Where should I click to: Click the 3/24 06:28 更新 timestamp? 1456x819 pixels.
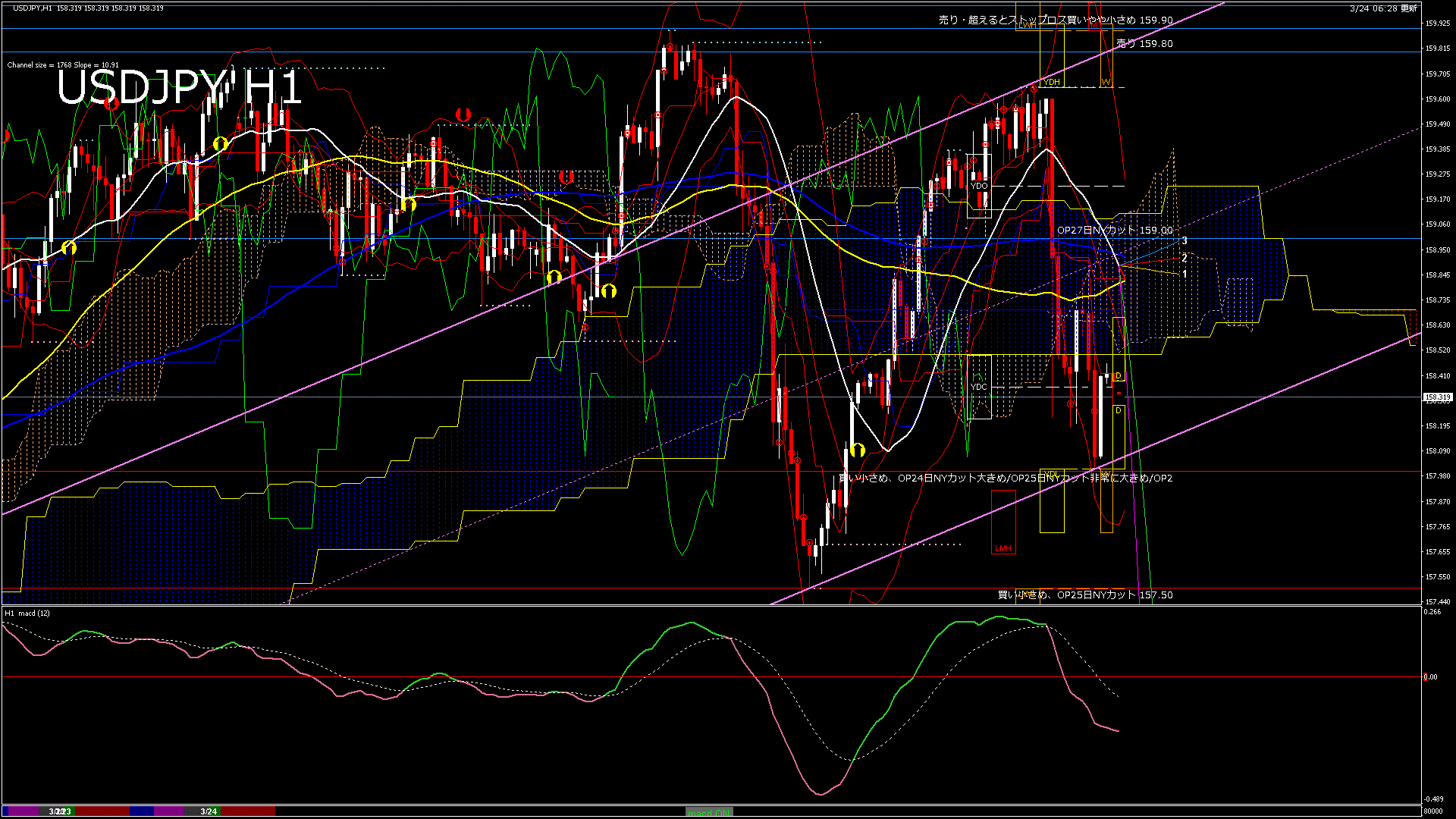[1383, 8]
